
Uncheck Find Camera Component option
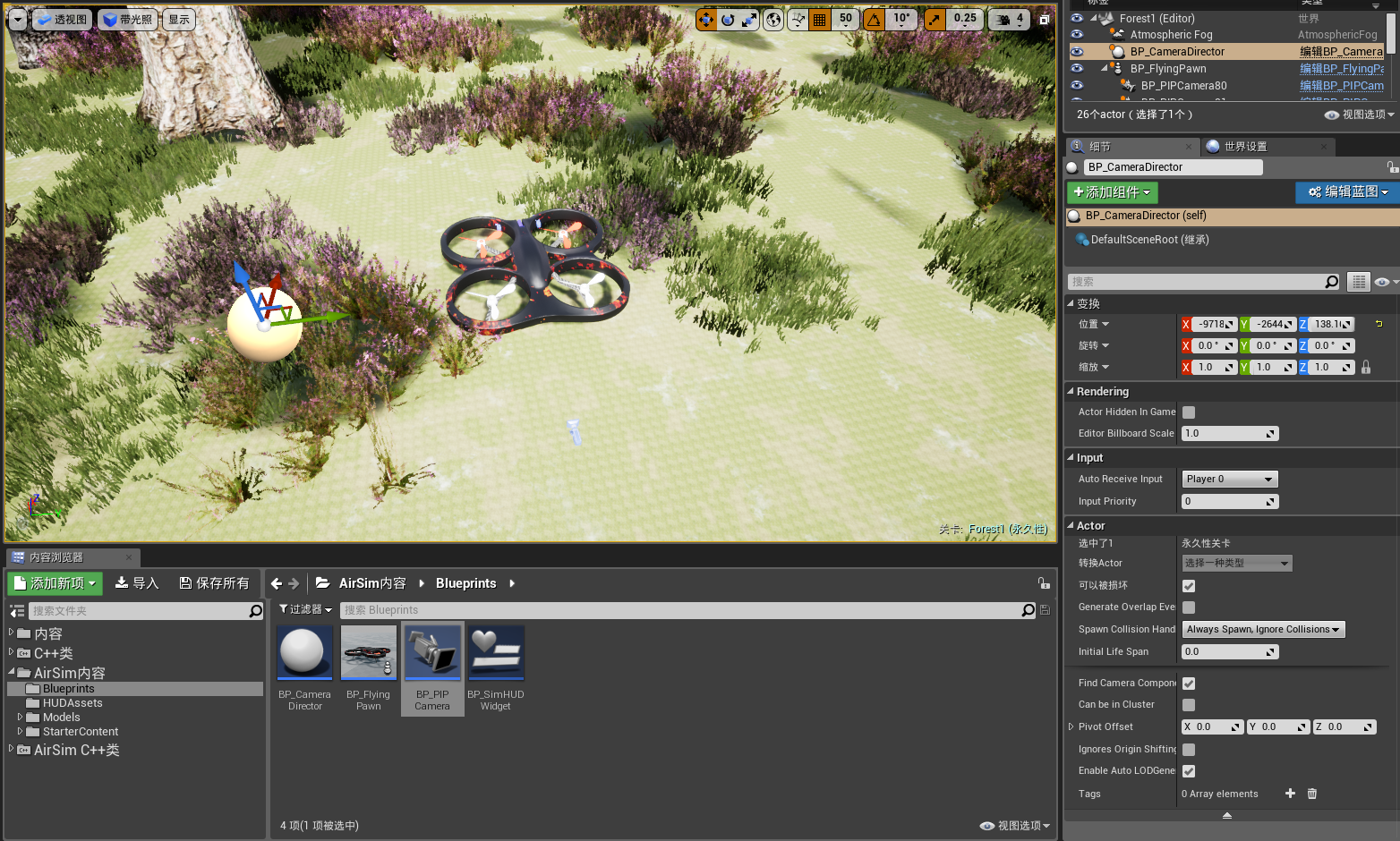point(1189,684)
